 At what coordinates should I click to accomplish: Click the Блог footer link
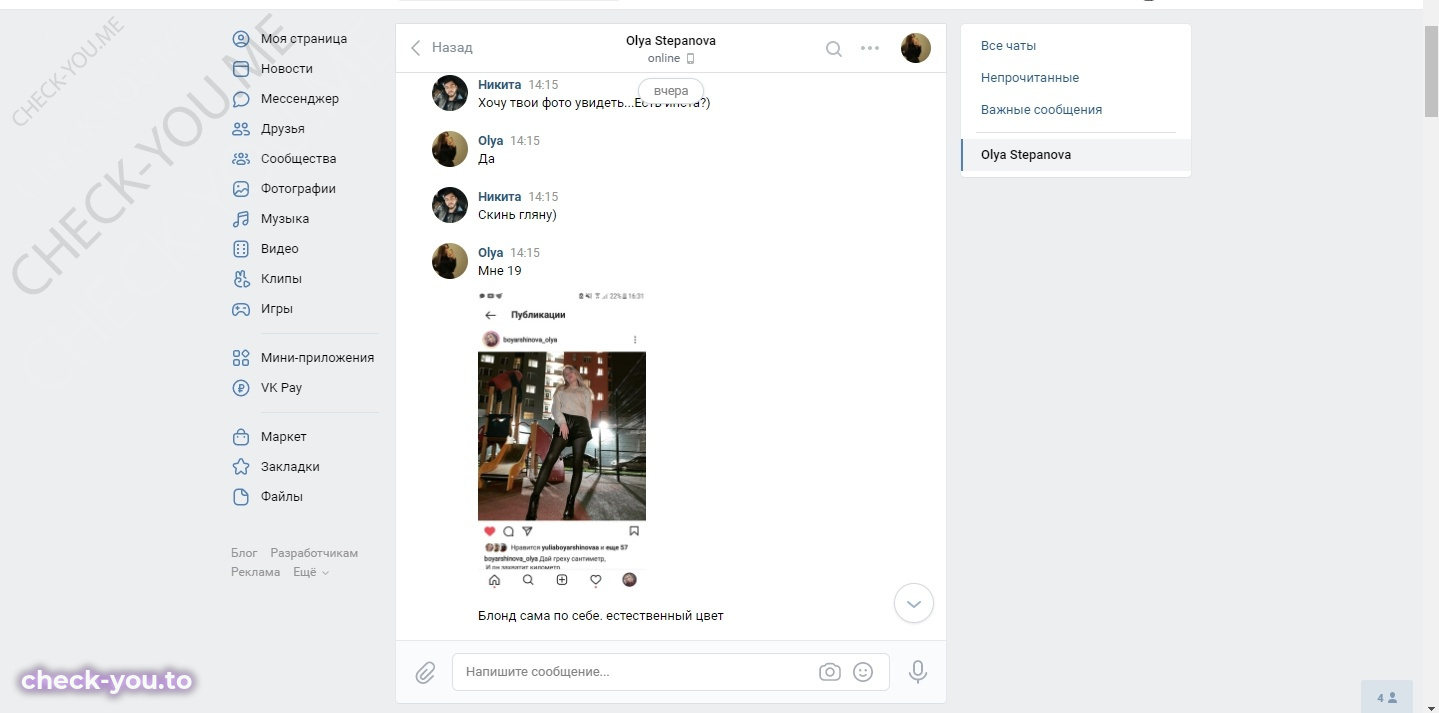coord(244,553)
